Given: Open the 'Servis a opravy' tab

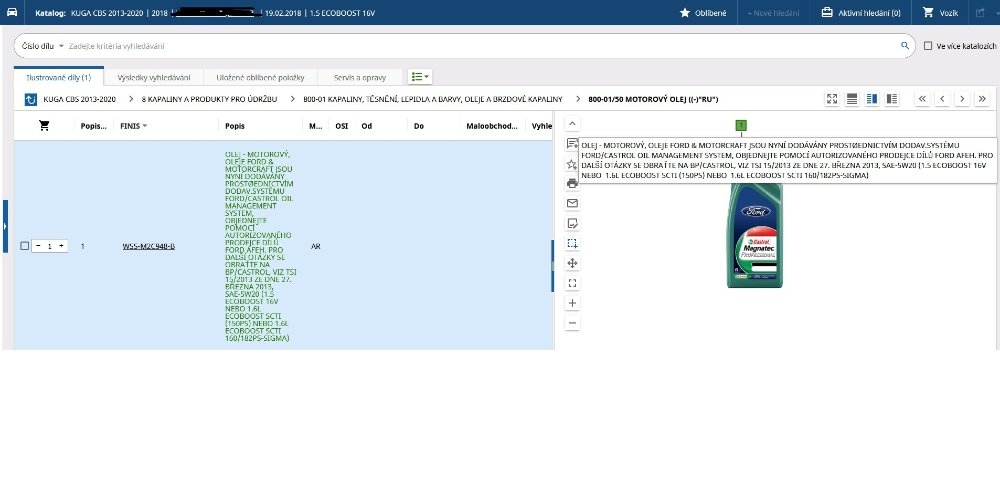Looking at the screenshot, I should (x=359, y=77).
